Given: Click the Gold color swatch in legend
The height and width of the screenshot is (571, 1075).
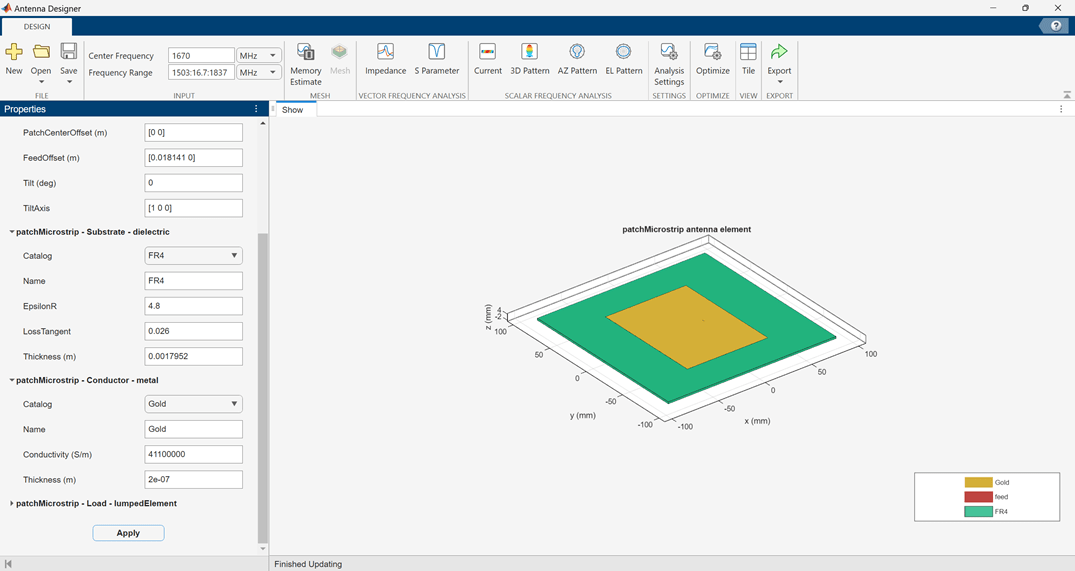Looking at the screenshot, I should coord(977,482).
